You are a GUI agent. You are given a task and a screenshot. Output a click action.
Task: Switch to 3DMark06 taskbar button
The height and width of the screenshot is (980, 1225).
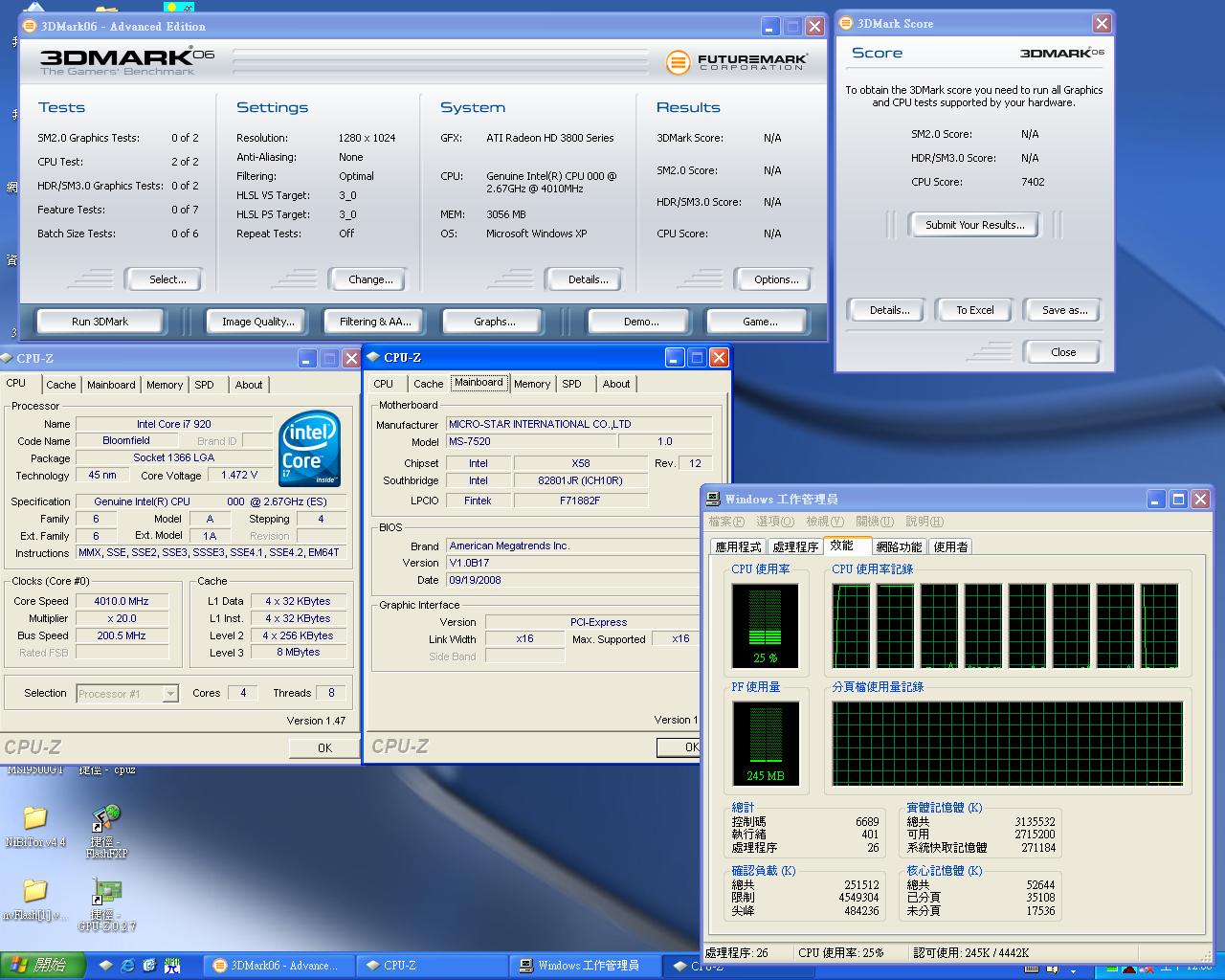pyautogui.click(x=279, y=966)
